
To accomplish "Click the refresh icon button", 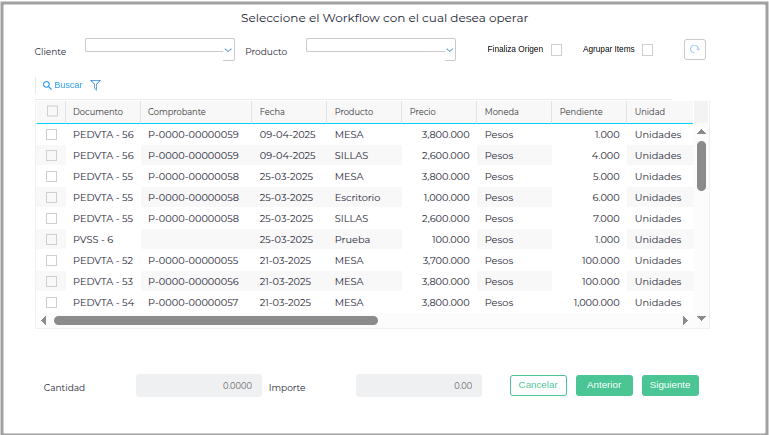I will click(x=695, y=49).
